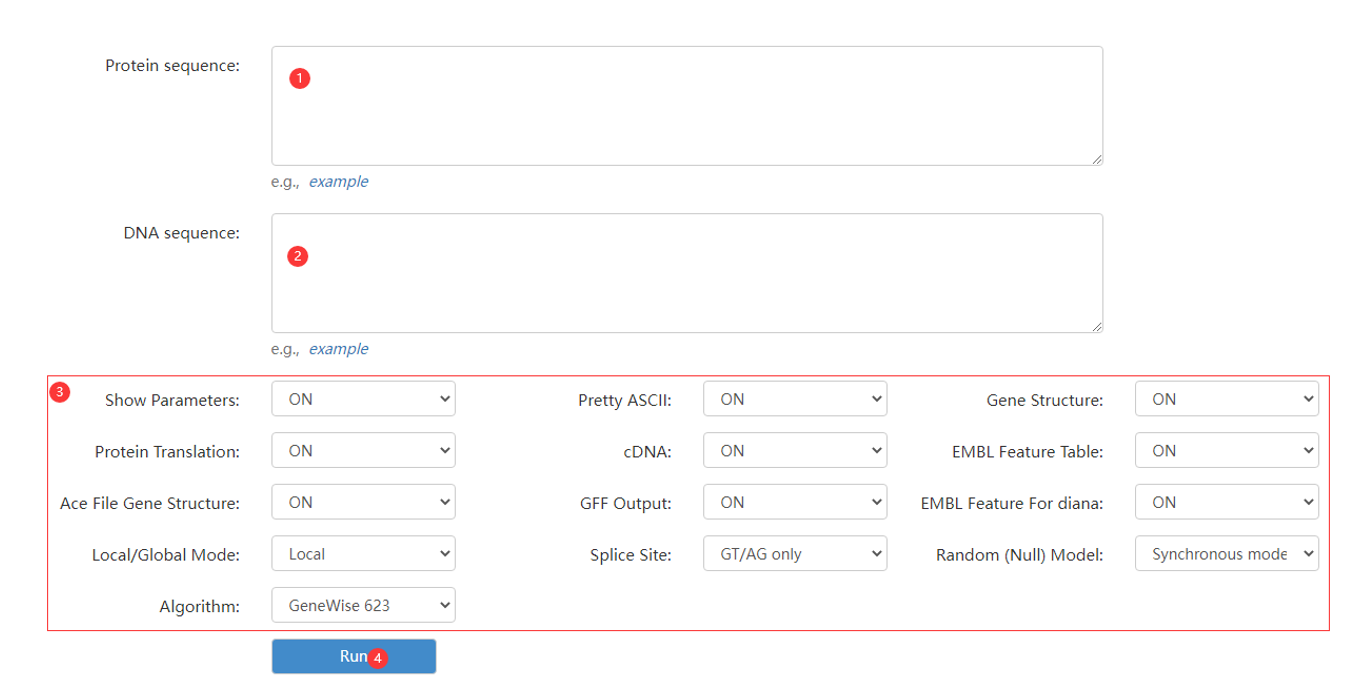Open the GFF Output dropdown
1346x680 pixels.
(x=795, y=502)
